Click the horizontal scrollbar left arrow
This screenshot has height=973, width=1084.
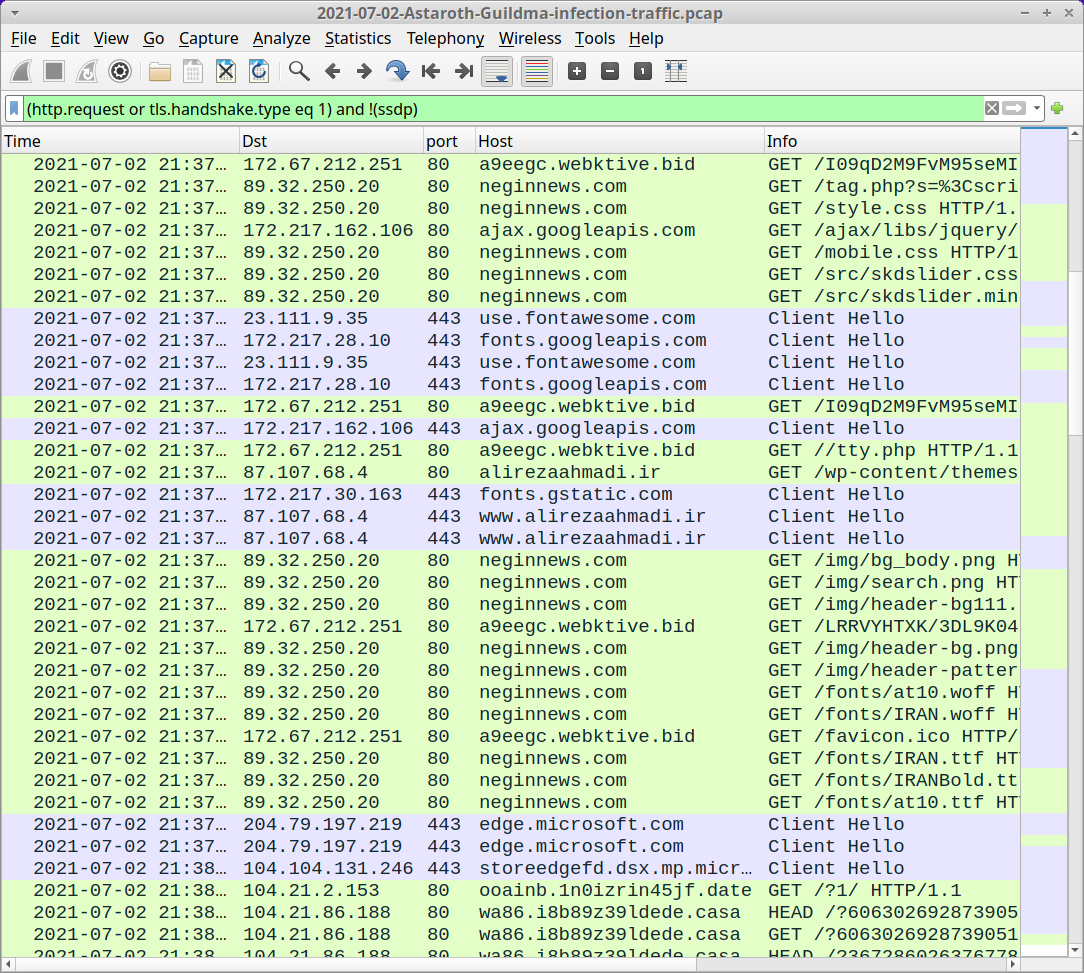(8, 964)
